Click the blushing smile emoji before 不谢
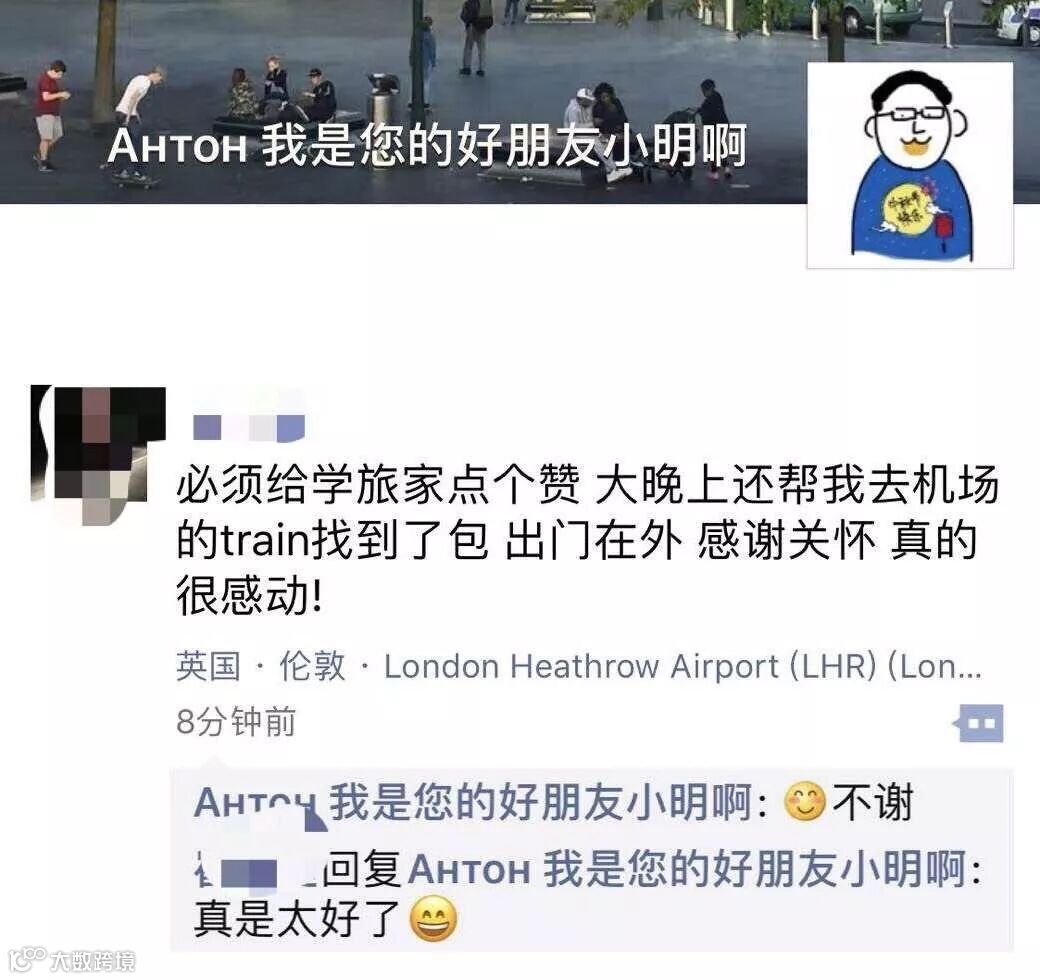The image size is (1040, 980). point(805,802)
